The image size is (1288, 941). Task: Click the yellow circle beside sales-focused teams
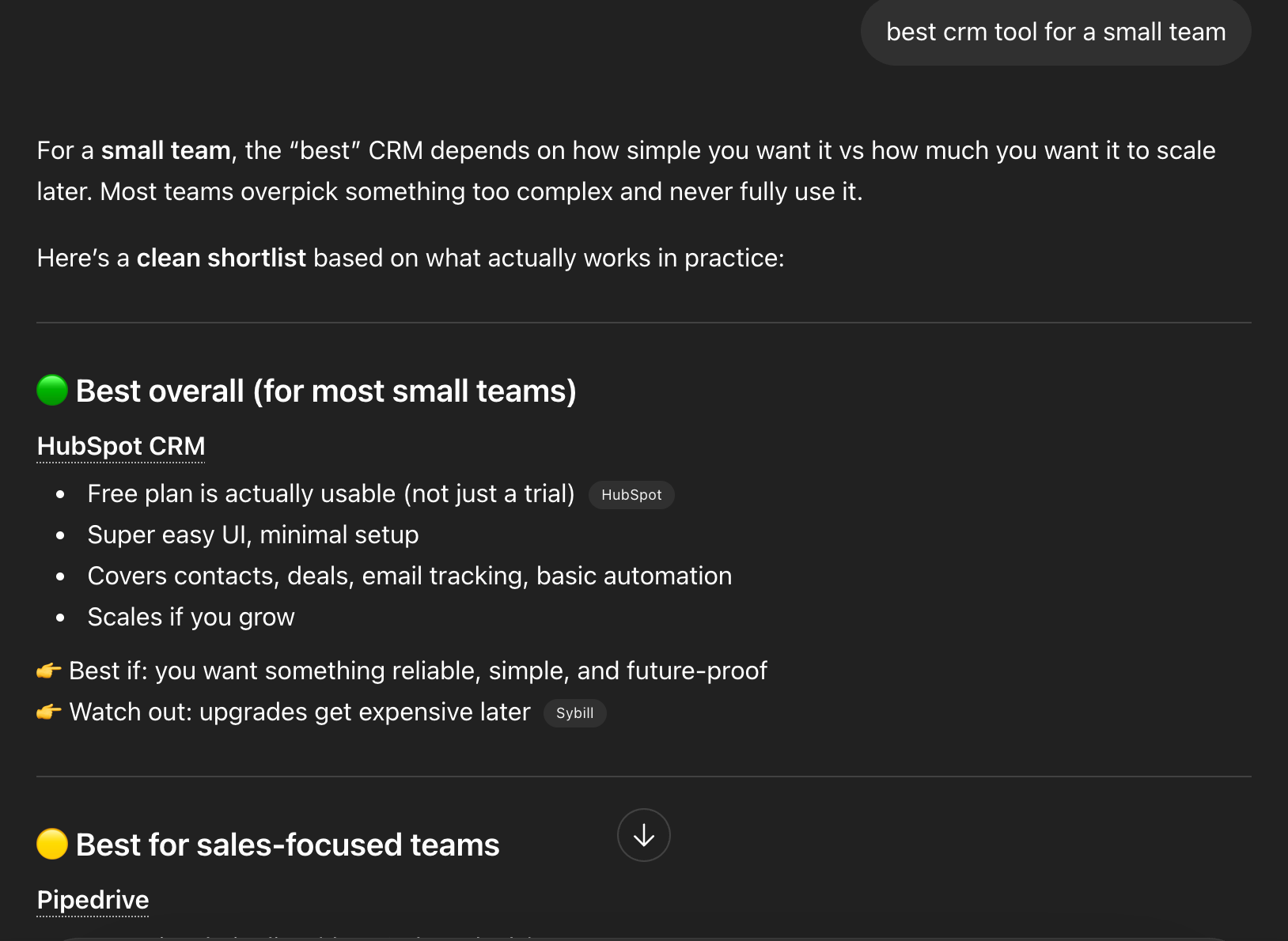click(52, 844)
